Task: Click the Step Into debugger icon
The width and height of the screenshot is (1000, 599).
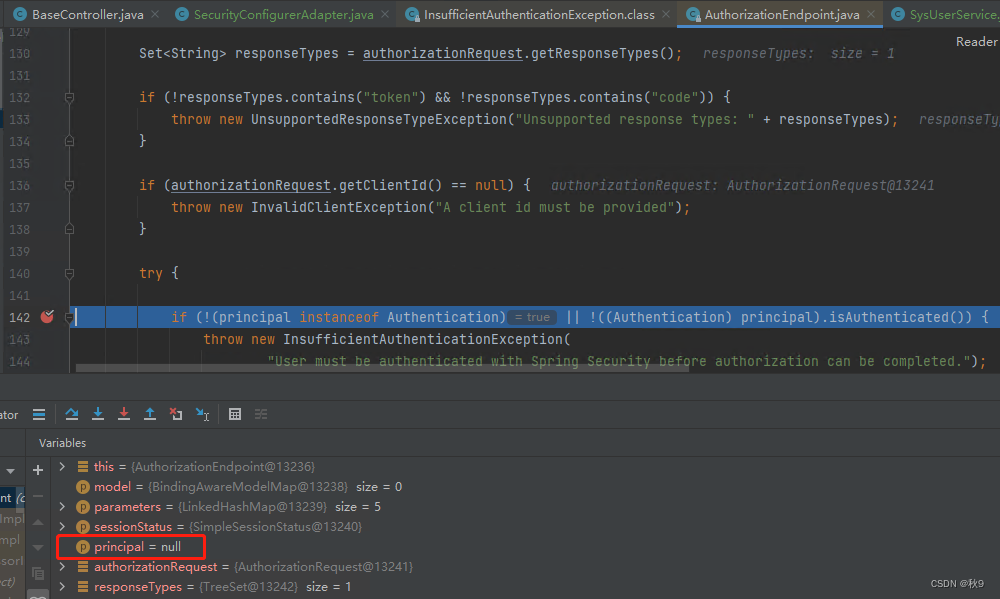Action: pos(98,413)
